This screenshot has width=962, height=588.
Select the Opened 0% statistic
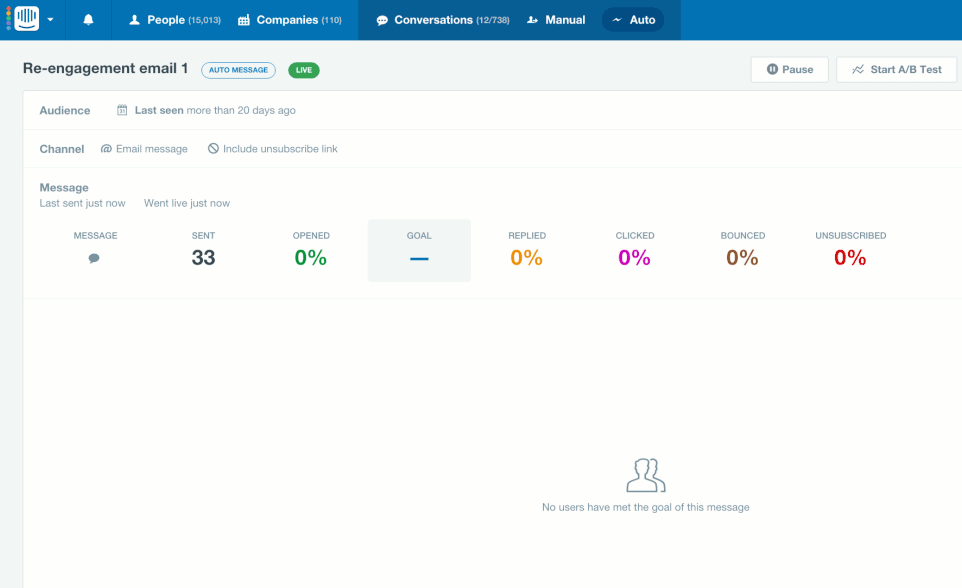tap(311, 257)
